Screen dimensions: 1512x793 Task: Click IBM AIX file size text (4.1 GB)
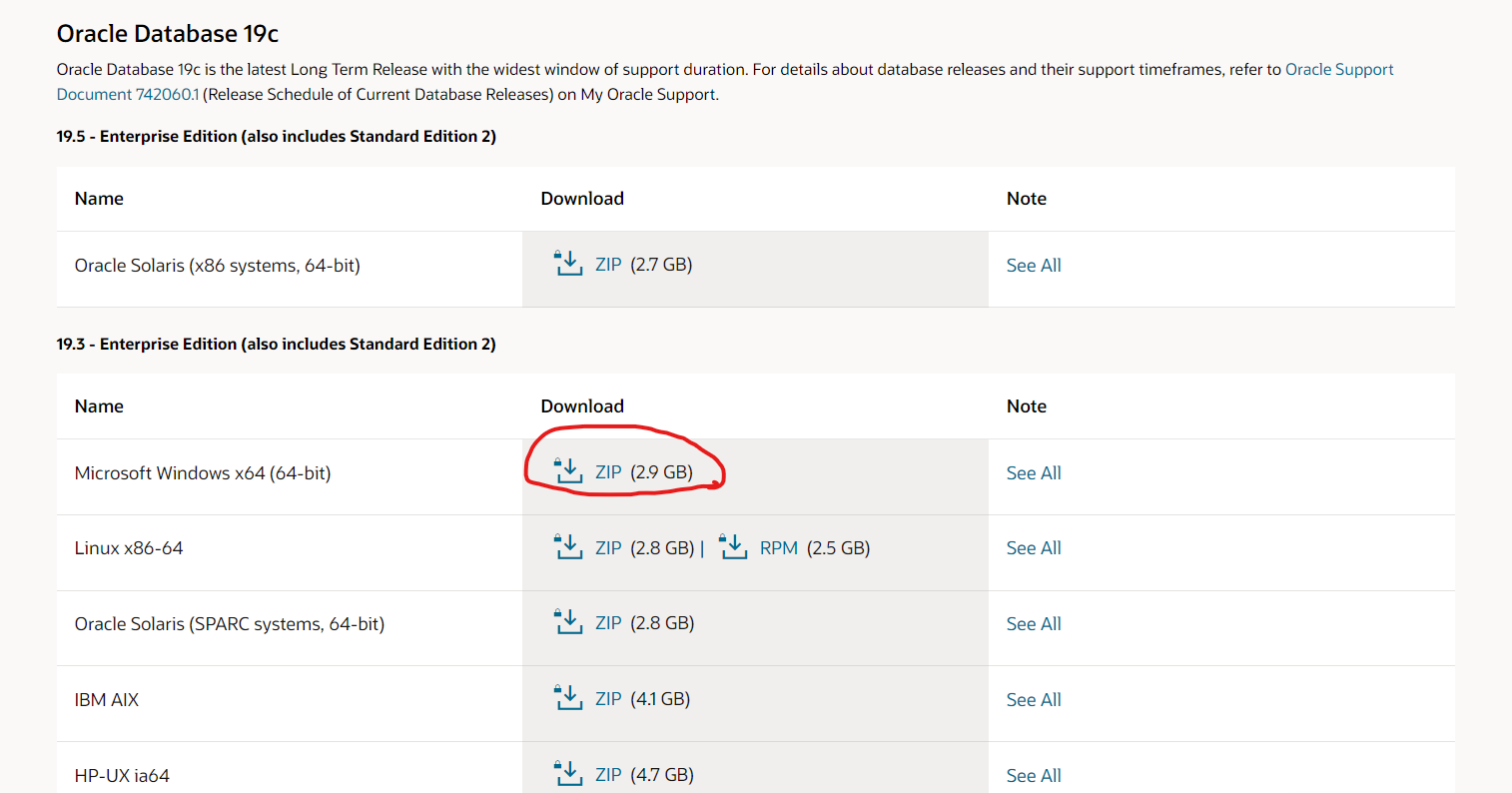660,699
